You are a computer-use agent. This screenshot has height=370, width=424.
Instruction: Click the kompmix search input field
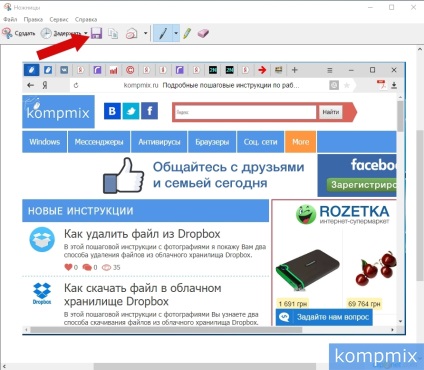[x=245, y=112]
